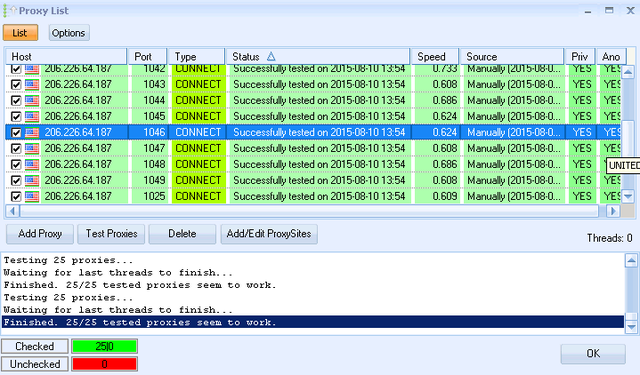Select the first log line 'Testing 25 proxies...'

[x=68, y=260]
